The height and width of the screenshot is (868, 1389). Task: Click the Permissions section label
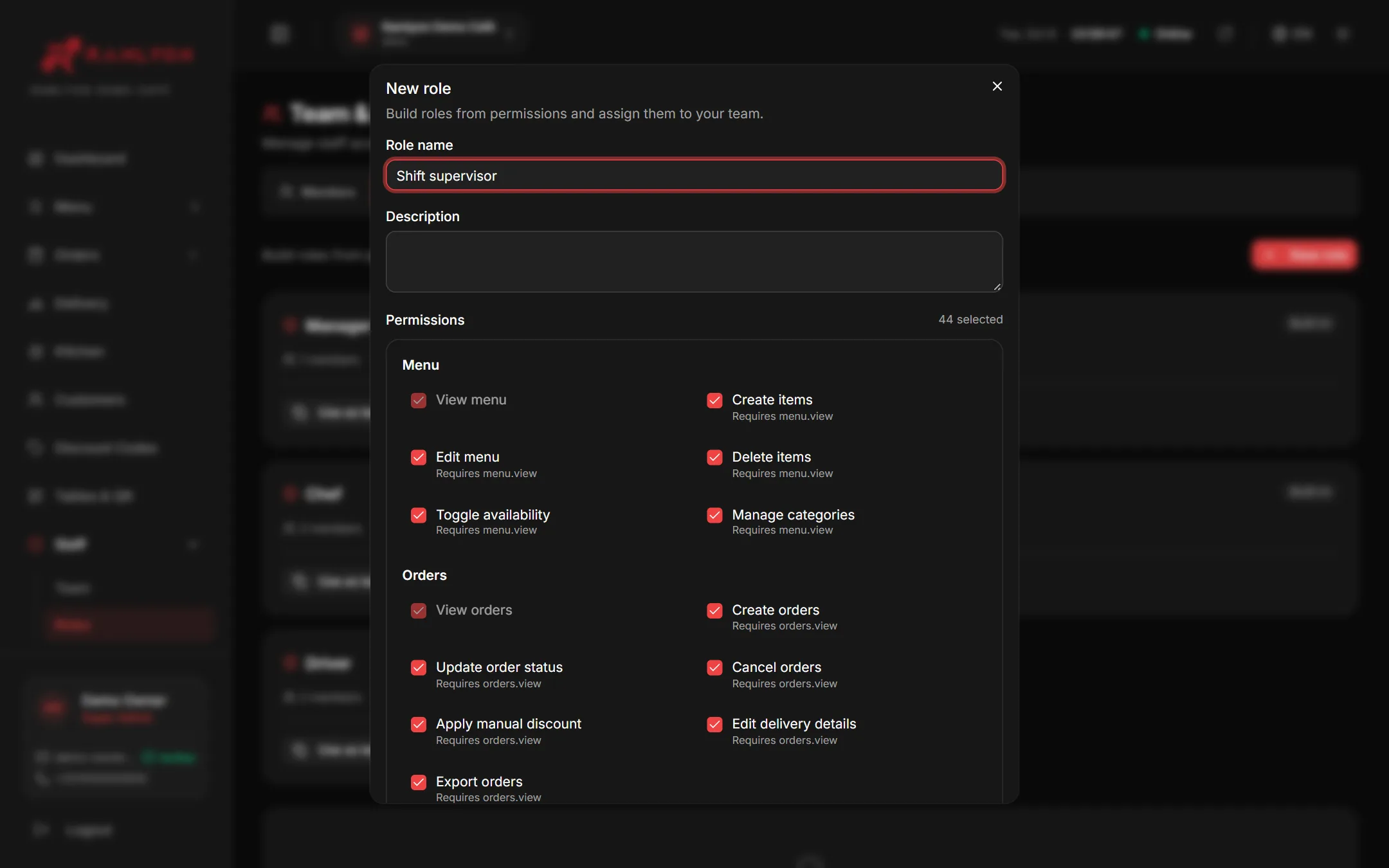(x=425, y=320)
